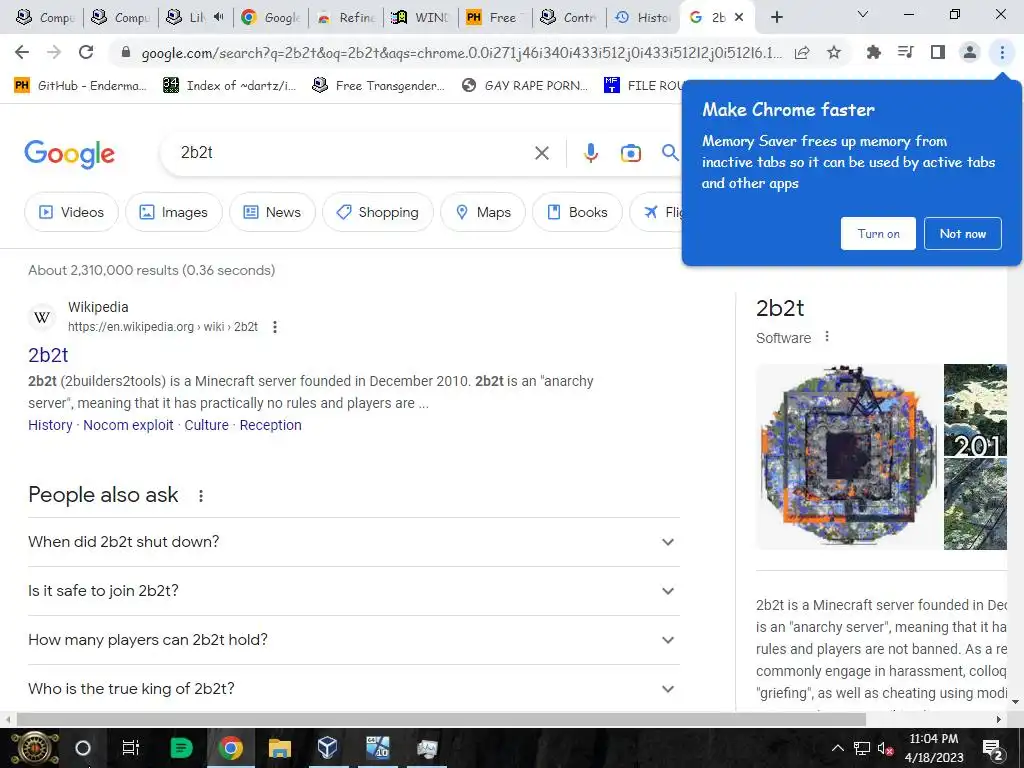Open the 2b2t Wikipedia result title
This screenshot has height=768, width=1024.
[48, 355]
